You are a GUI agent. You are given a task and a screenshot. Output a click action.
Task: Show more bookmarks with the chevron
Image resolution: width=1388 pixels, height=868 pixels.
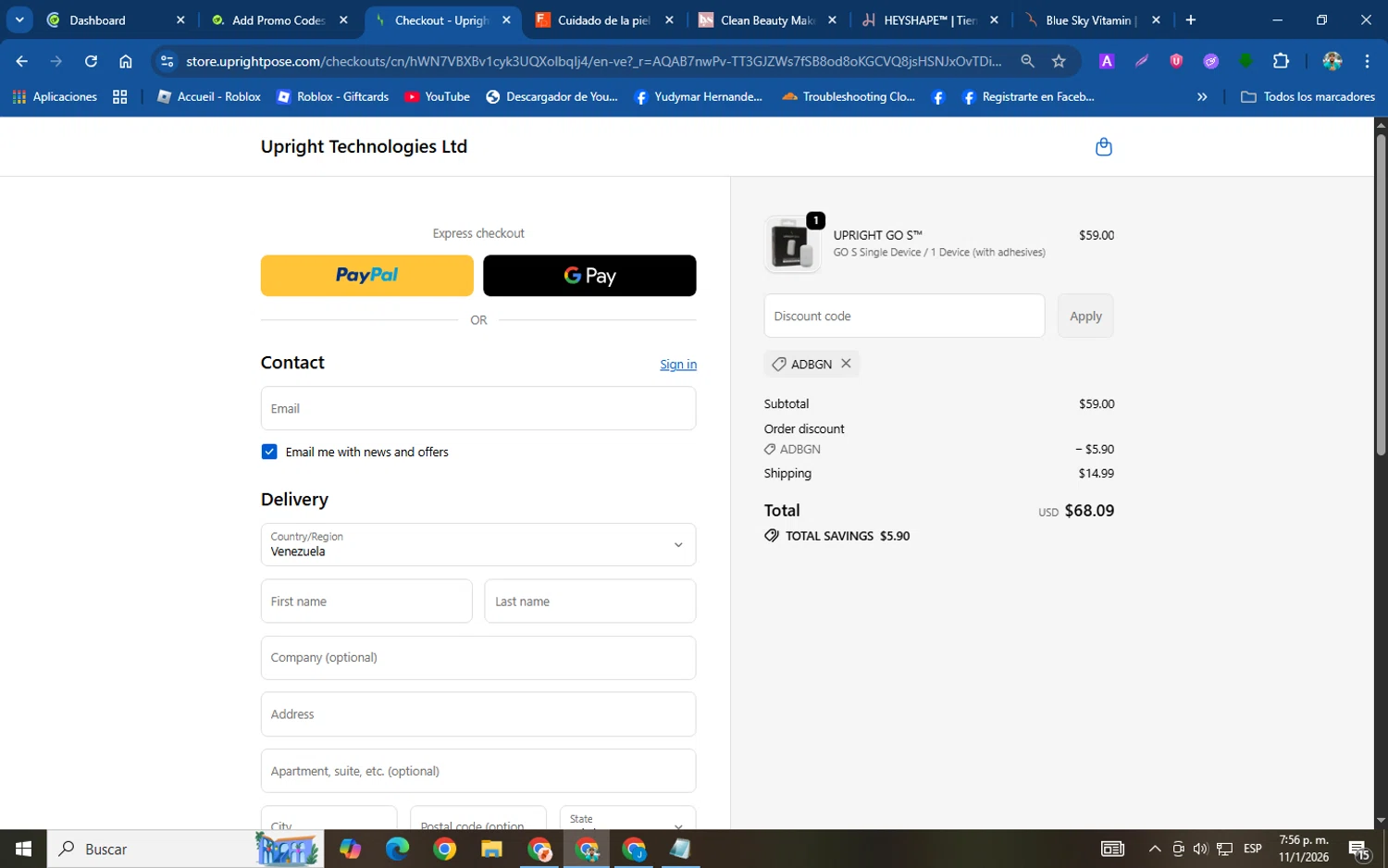1202,96
